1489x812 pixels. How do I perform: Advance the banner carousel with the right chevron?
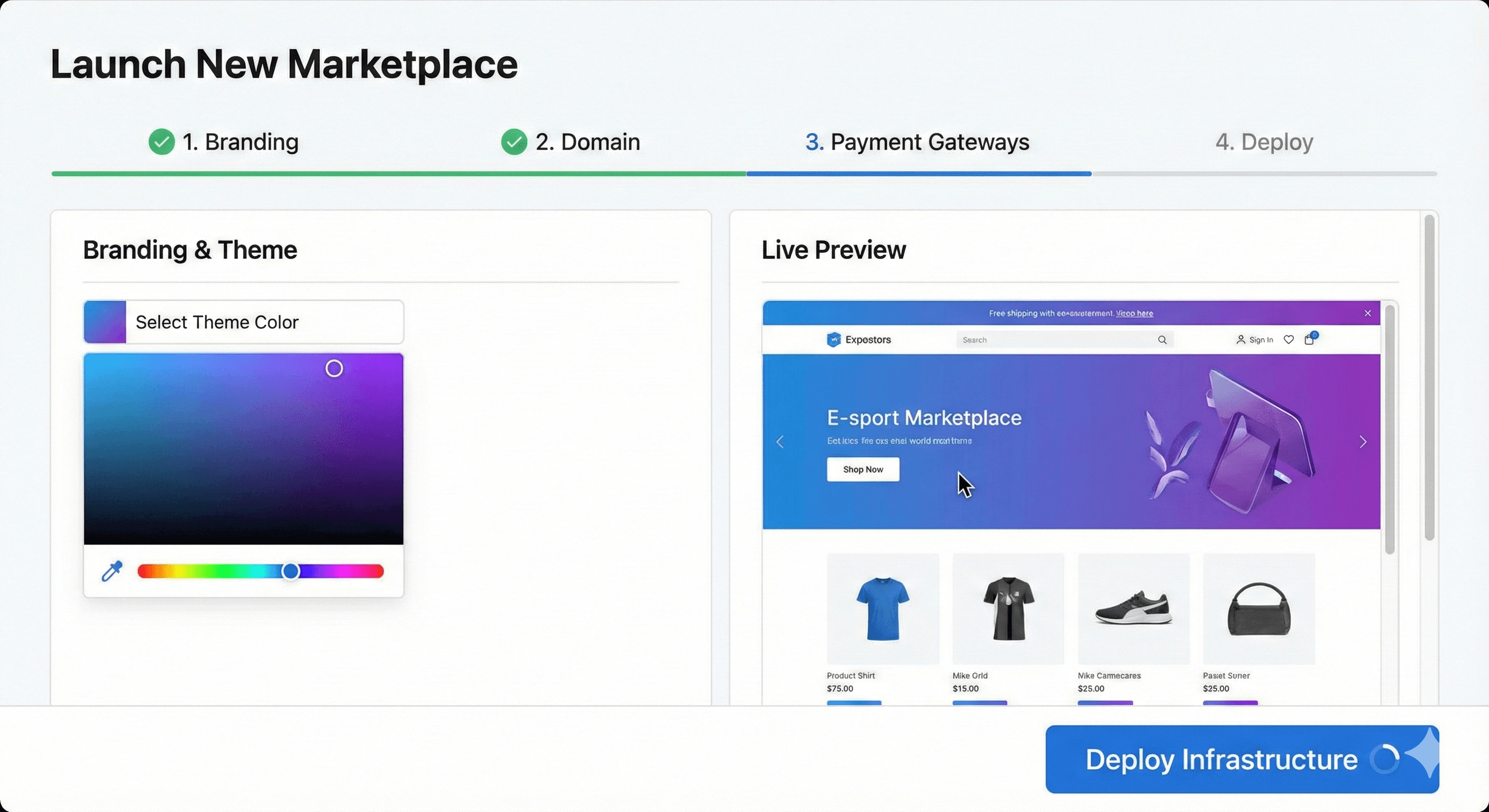1363,441
